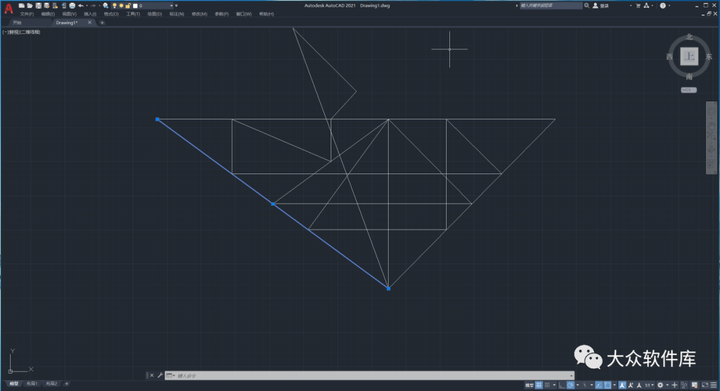
Task: Toggle object snap in status bar
Action: [607, 385]
